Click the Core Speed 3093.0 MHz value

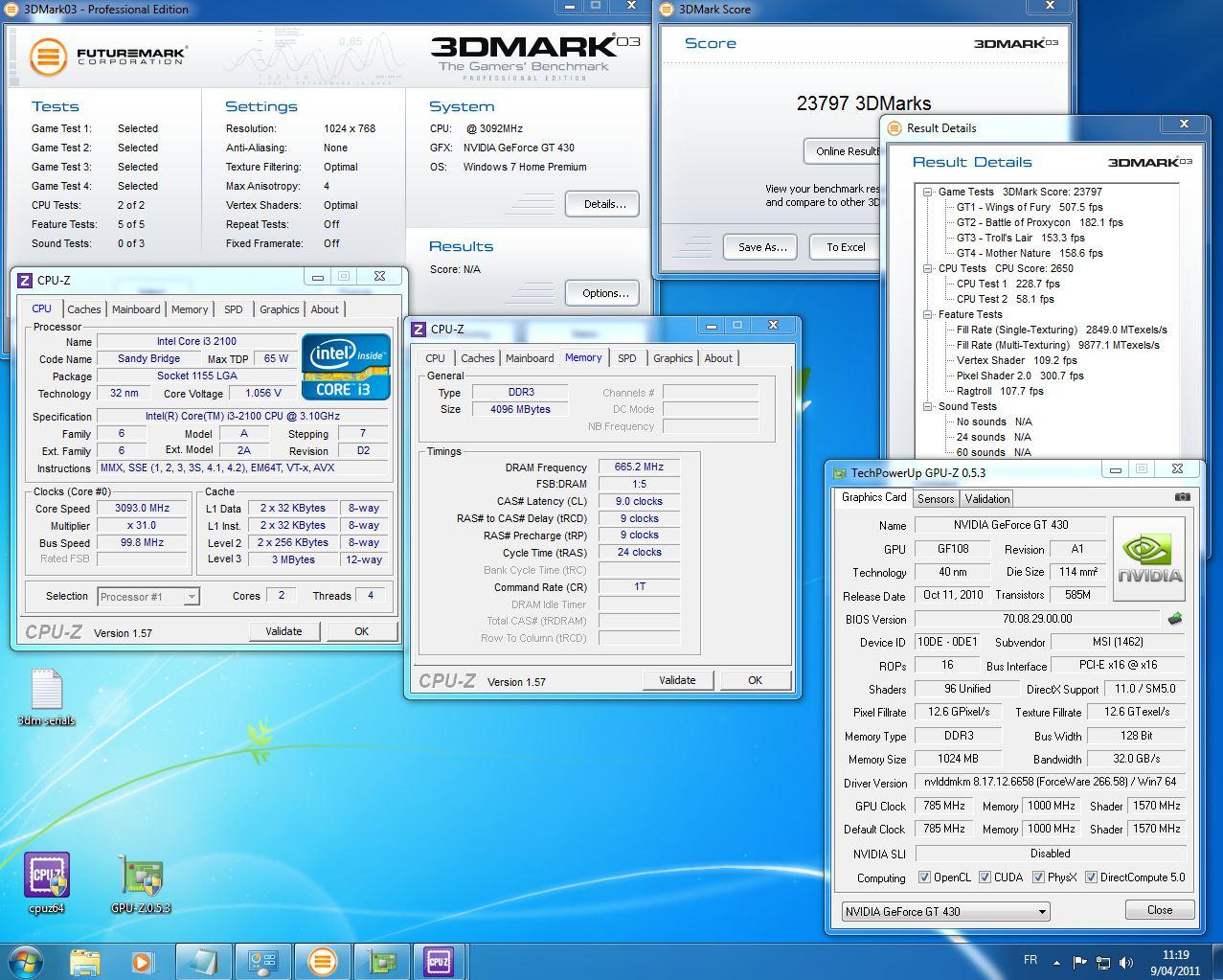click(x=142, y=509)
